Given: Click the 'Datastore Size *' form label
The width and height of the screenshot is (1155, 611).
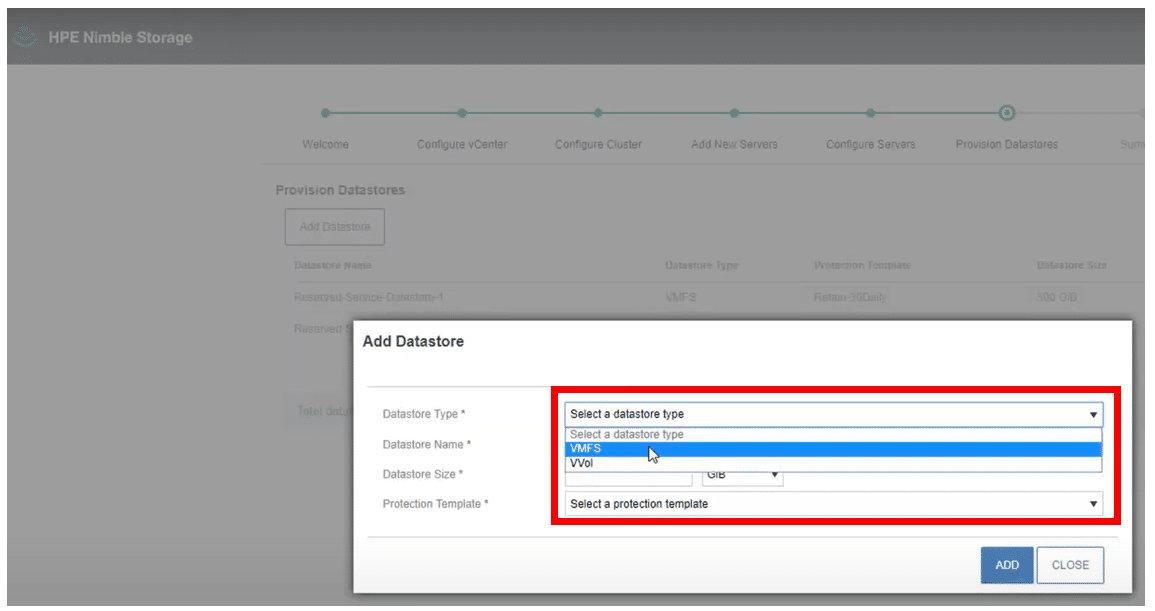Looking at the screenshot, I should [423, 475].
